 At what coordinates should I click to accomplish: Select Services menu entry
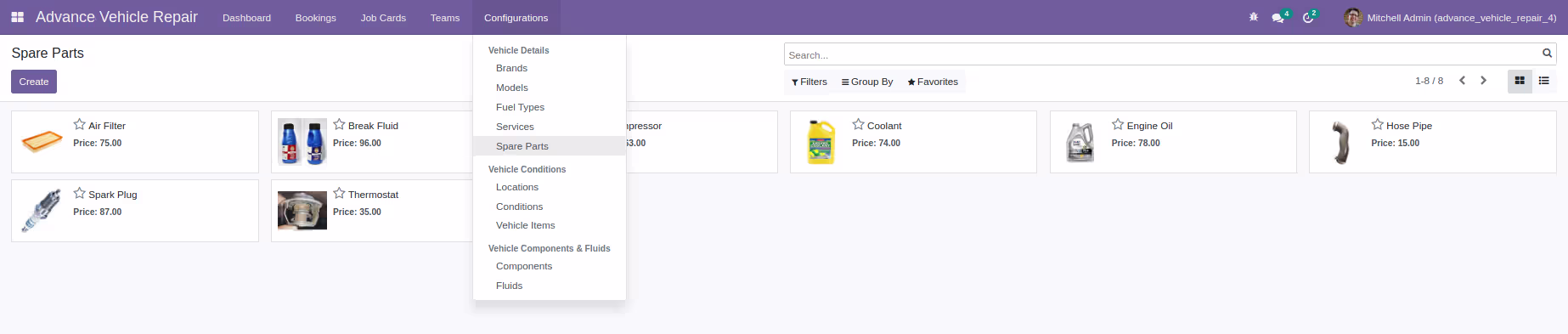click(550, 127)
